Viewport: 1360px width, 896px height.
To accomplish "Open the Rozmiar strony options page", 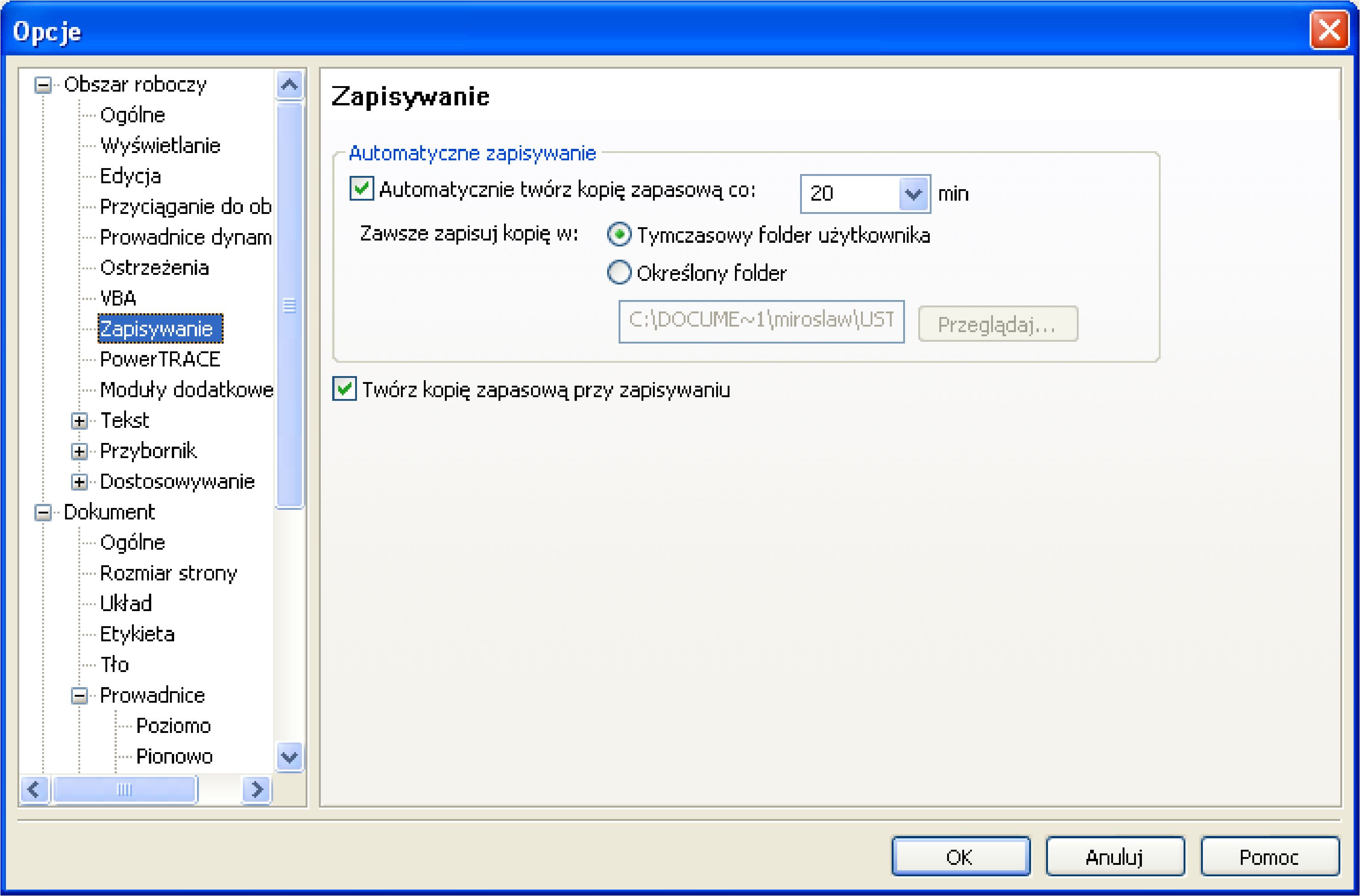I will [x=168, y=573].
